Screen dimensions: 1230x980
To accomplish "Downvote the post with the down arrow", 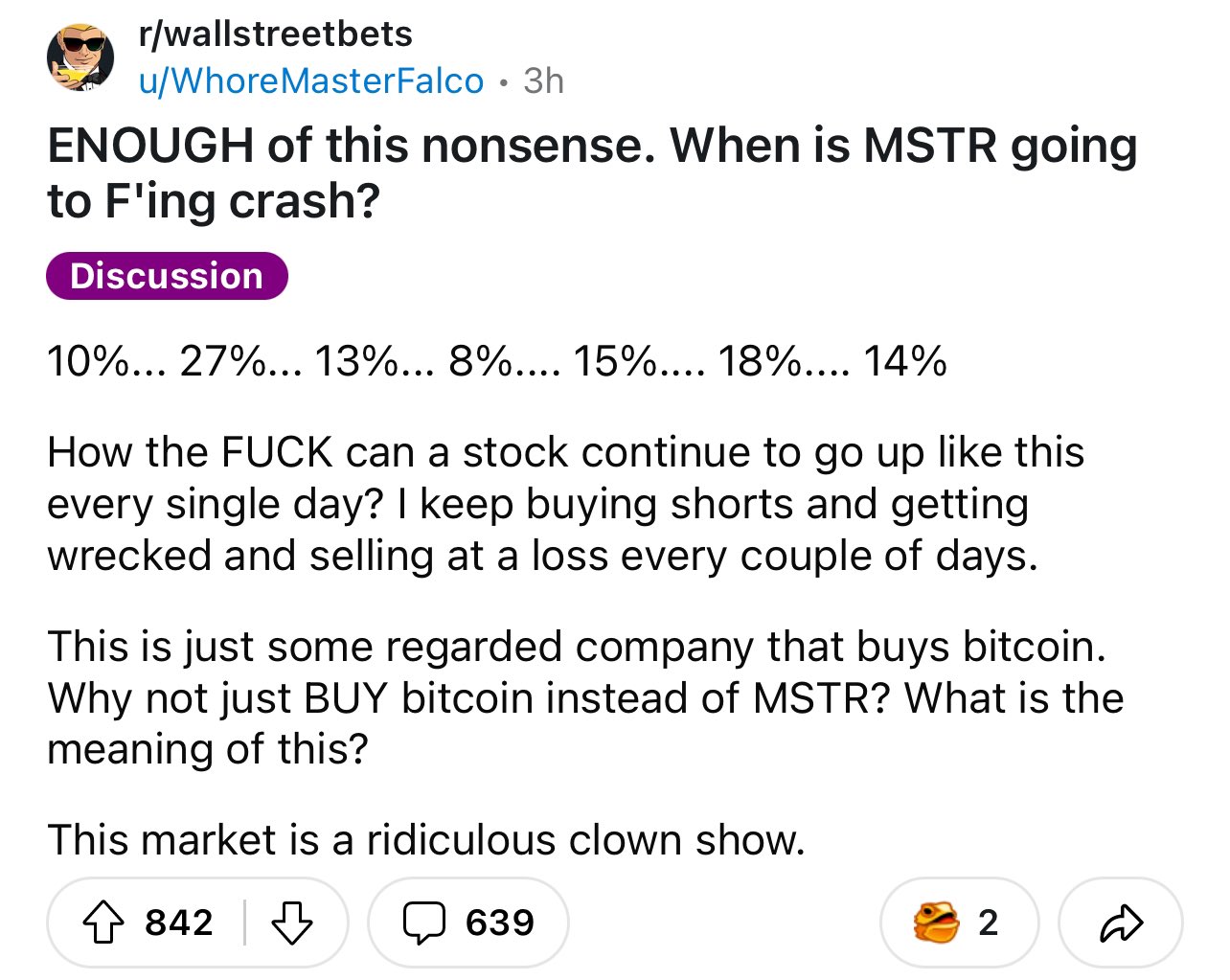I will point(292,923).
